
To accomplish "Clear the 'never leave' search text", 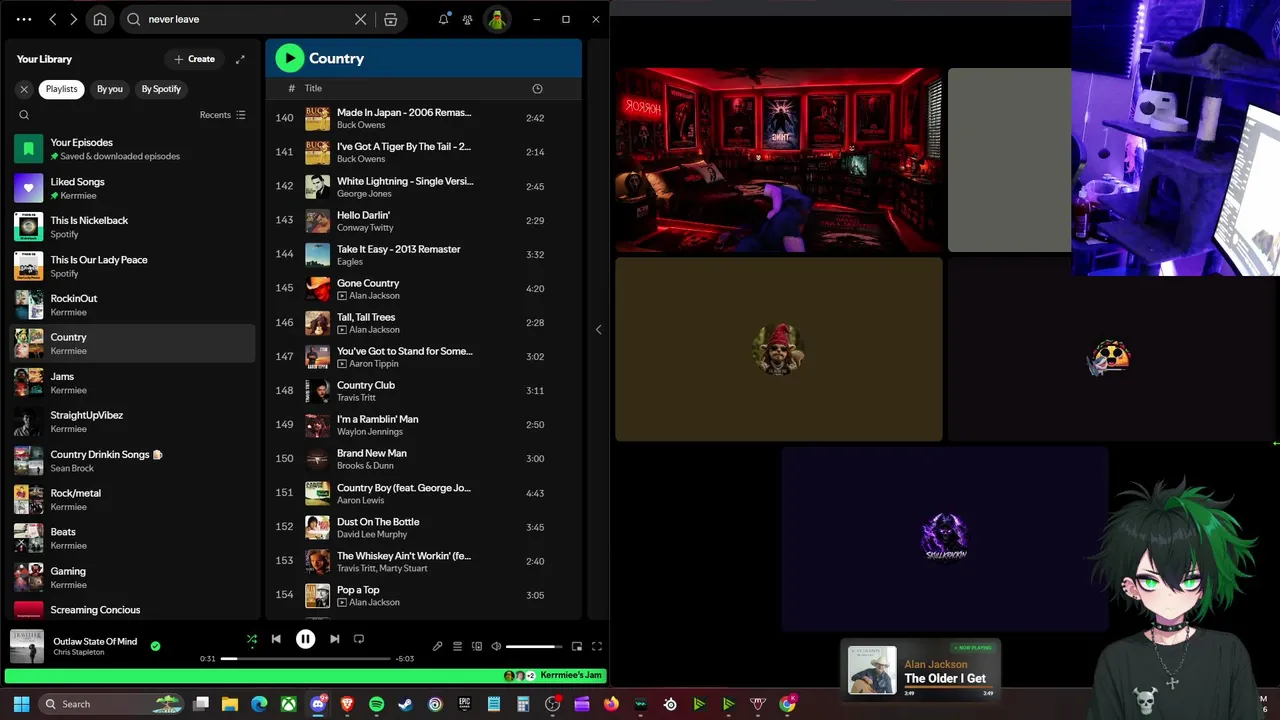I will coord(361,19).
